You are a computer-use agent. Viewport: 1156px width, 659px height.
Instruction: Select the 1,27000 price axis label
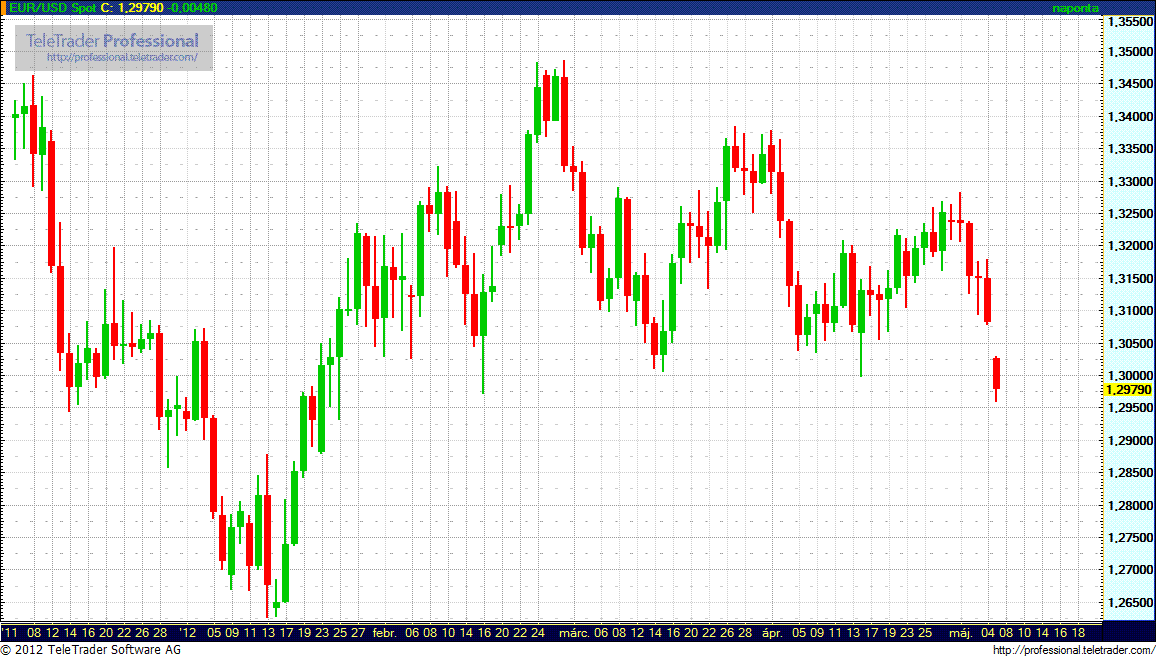[x=1128, y=571]
